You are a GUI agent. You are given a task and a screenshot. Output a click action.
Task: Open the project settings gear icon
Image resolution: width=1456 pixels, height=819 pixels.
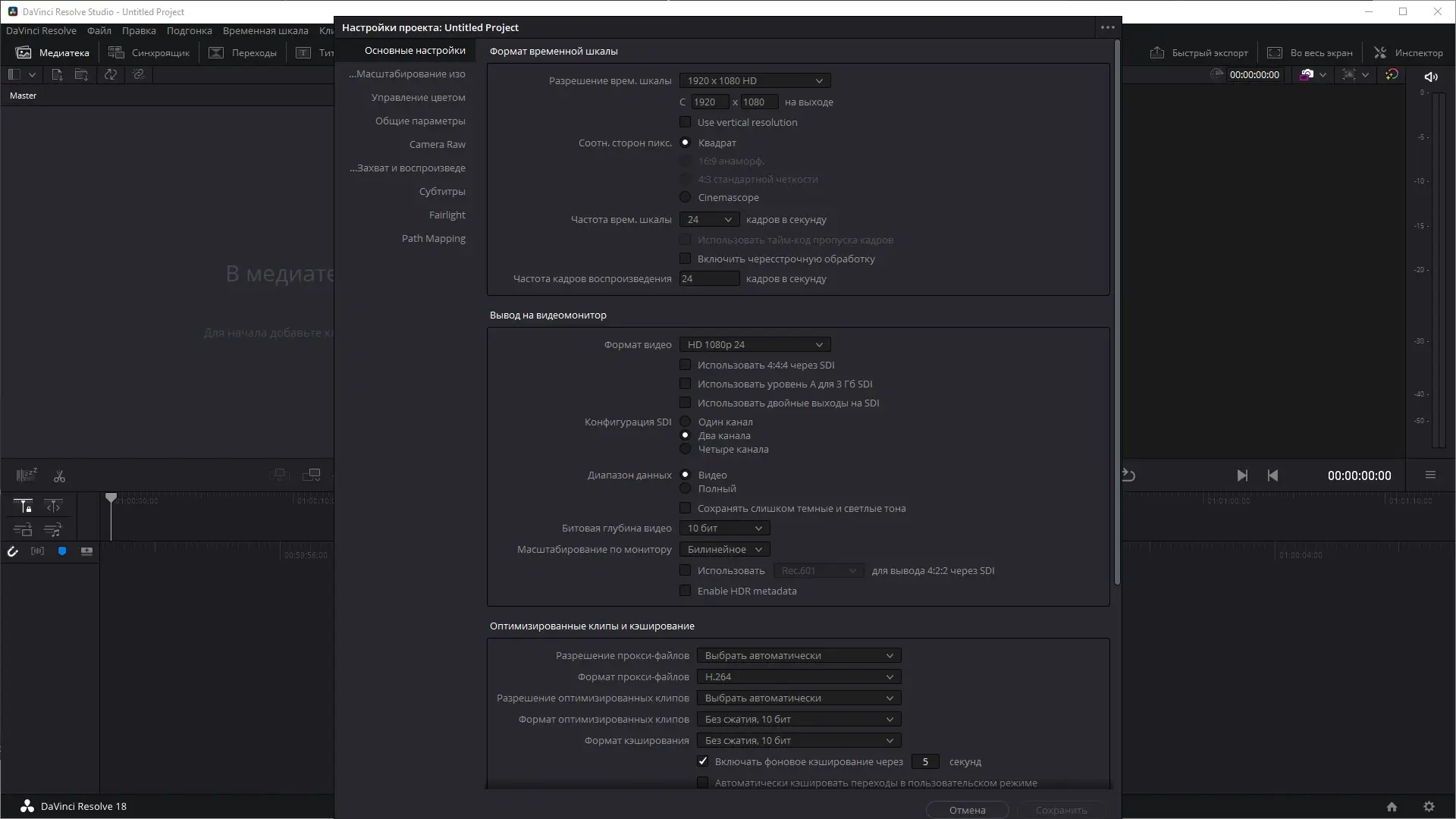pos(1429,807)
